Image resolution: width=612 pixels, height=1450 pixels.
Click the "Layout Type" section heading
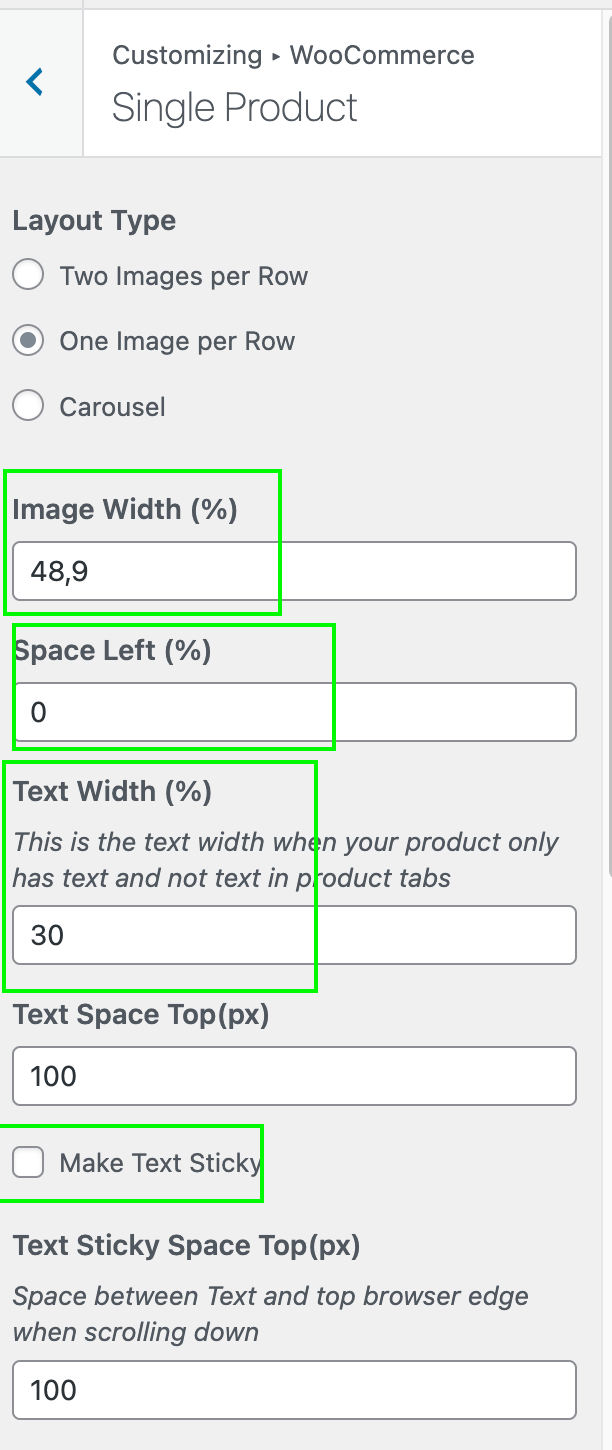click(x=94, y=221)
